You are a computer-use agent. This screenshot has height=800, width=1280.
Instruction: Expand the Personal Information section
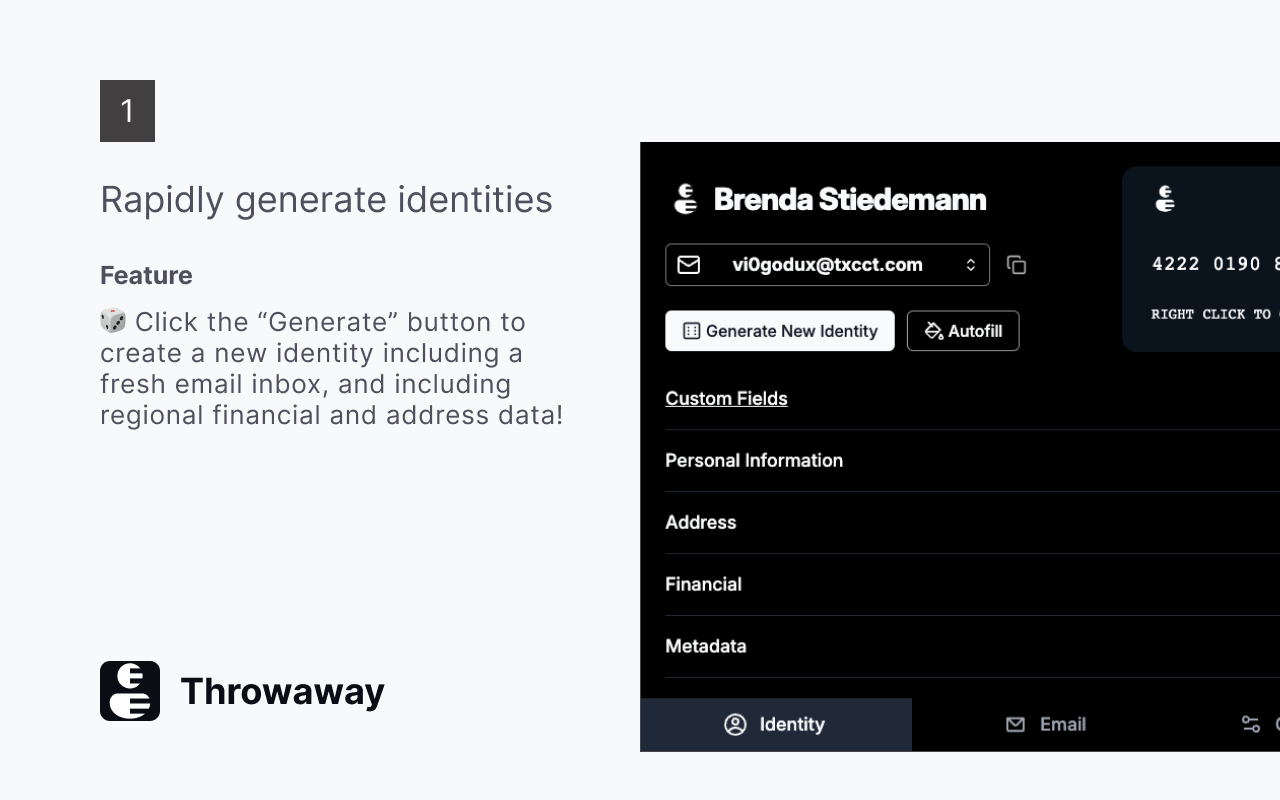(x=754, y=460)
